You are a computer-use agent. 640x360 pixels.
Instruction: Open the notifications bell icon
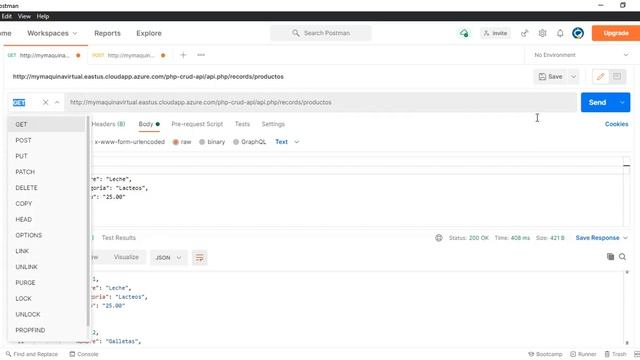point(560,33)
